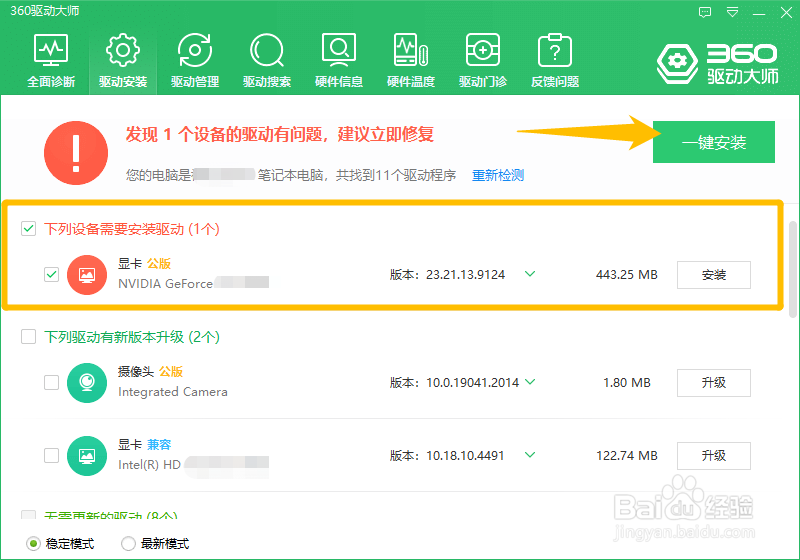Click the 122.74 MB size text

[627, 455]
